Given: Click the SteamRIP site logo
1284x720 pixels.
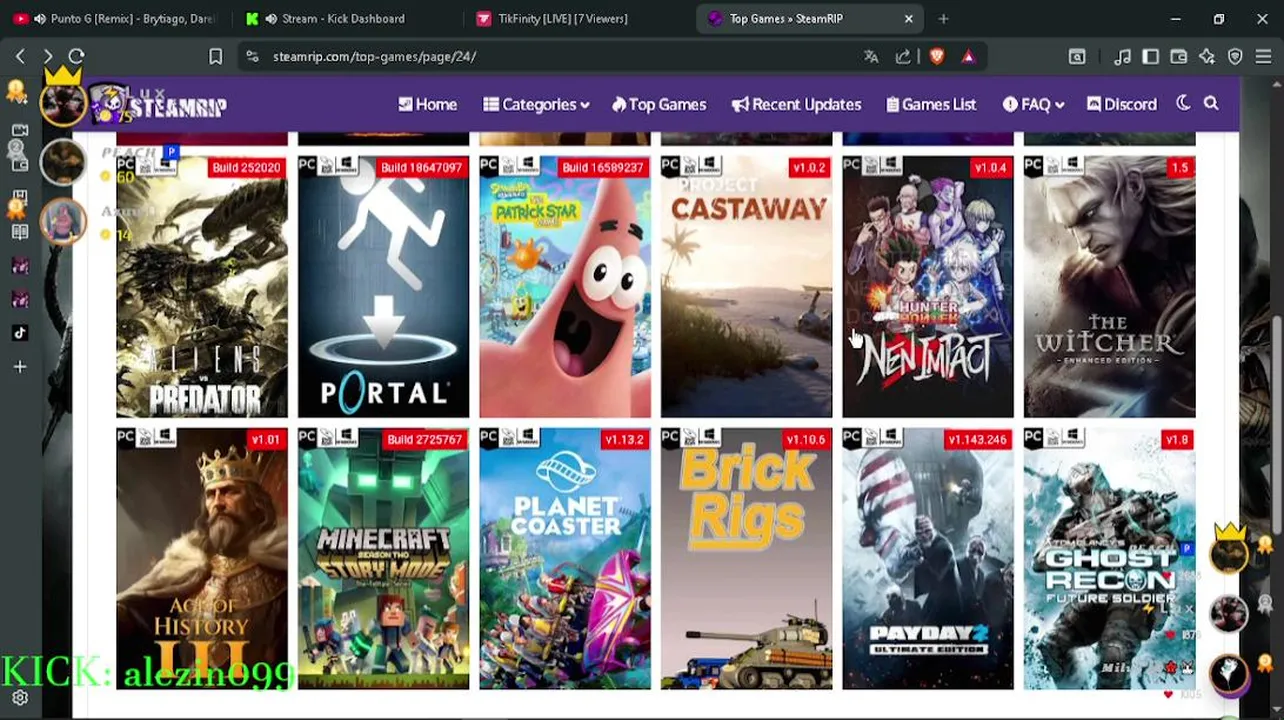Looking at the screenshot, I should coord(158,104).
